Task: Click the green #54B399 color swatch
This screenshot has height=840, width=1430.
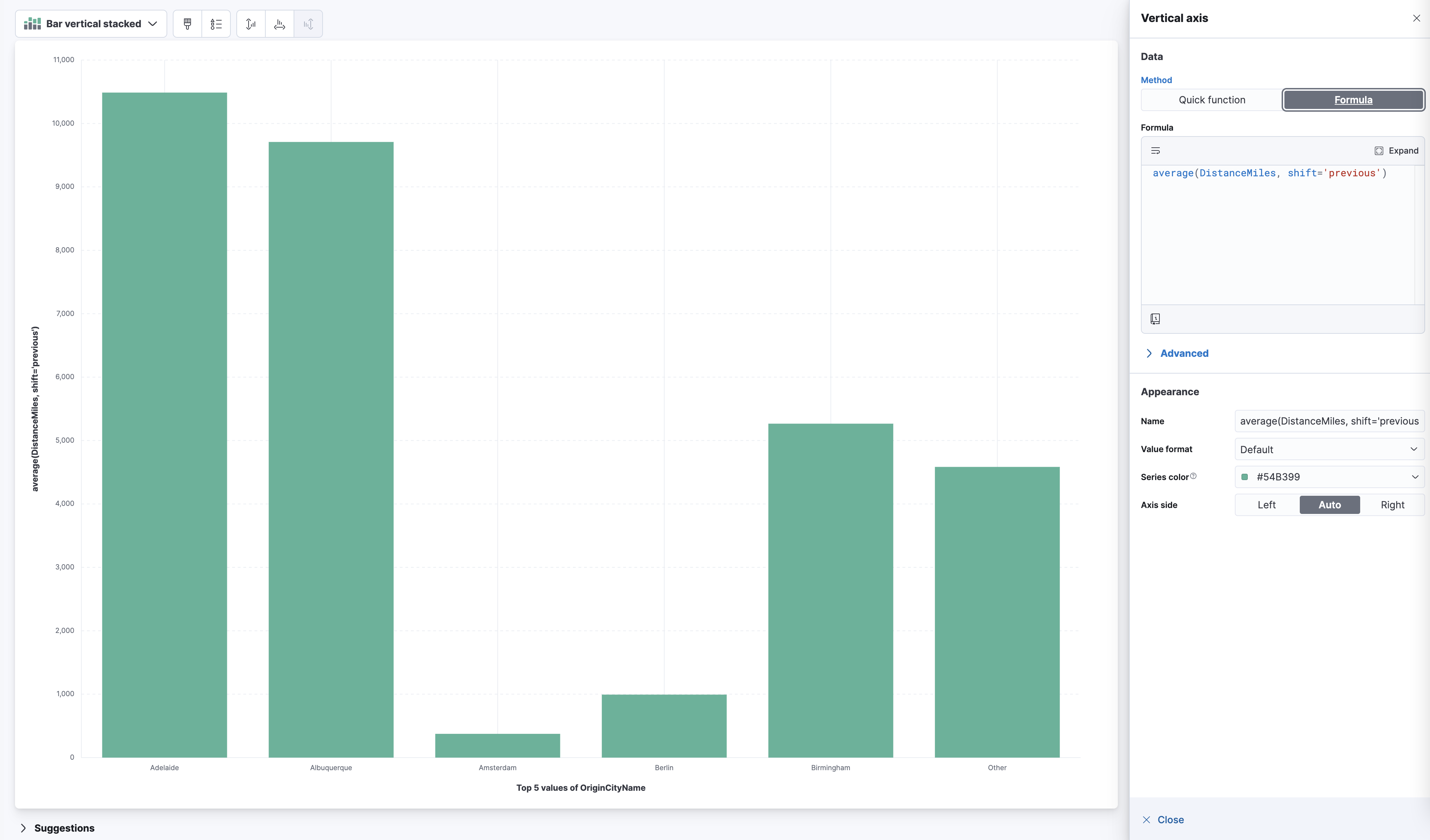Action: click(1245, 477)
